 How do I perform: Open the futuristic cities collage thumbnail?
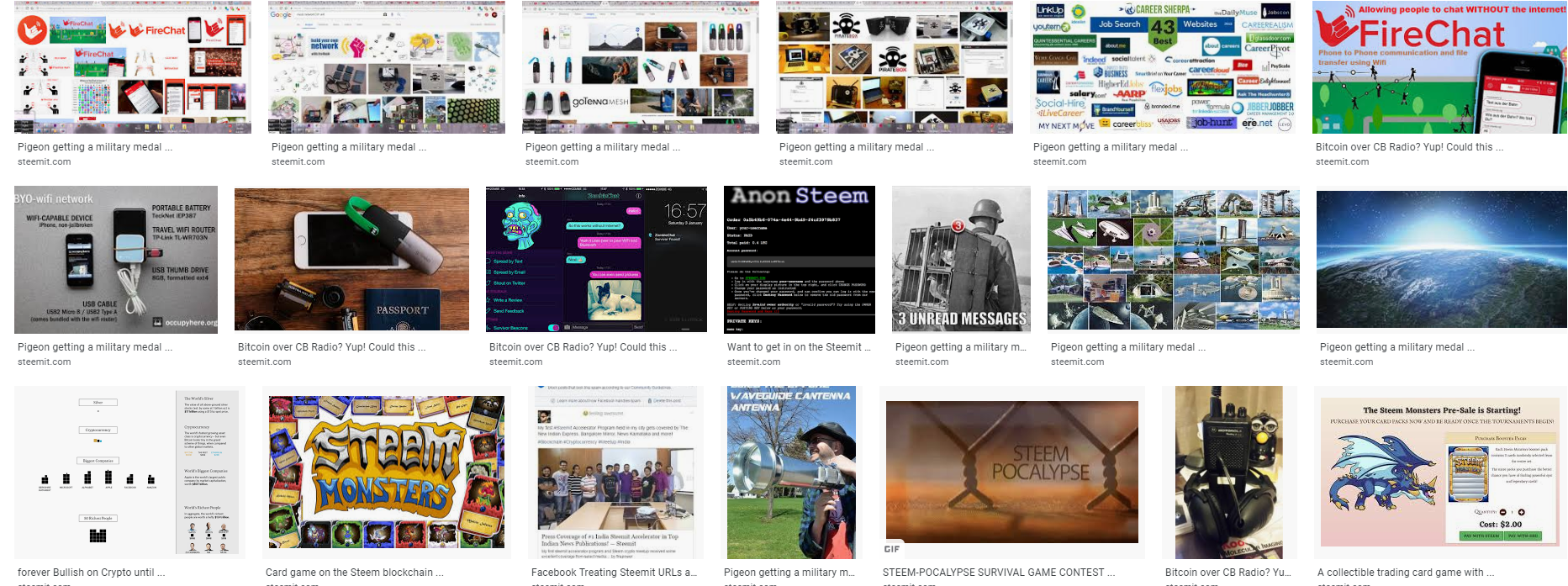1174,260
